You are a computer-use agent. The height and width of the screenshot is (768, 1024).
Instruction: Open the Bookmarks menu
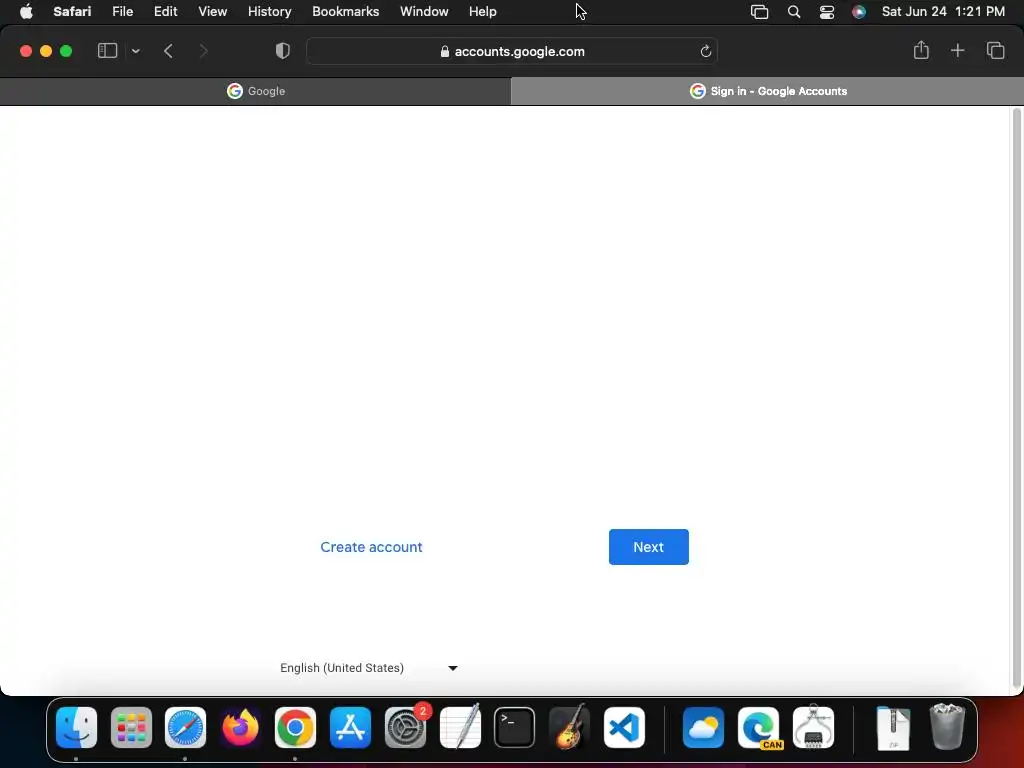tap(345, 12)
